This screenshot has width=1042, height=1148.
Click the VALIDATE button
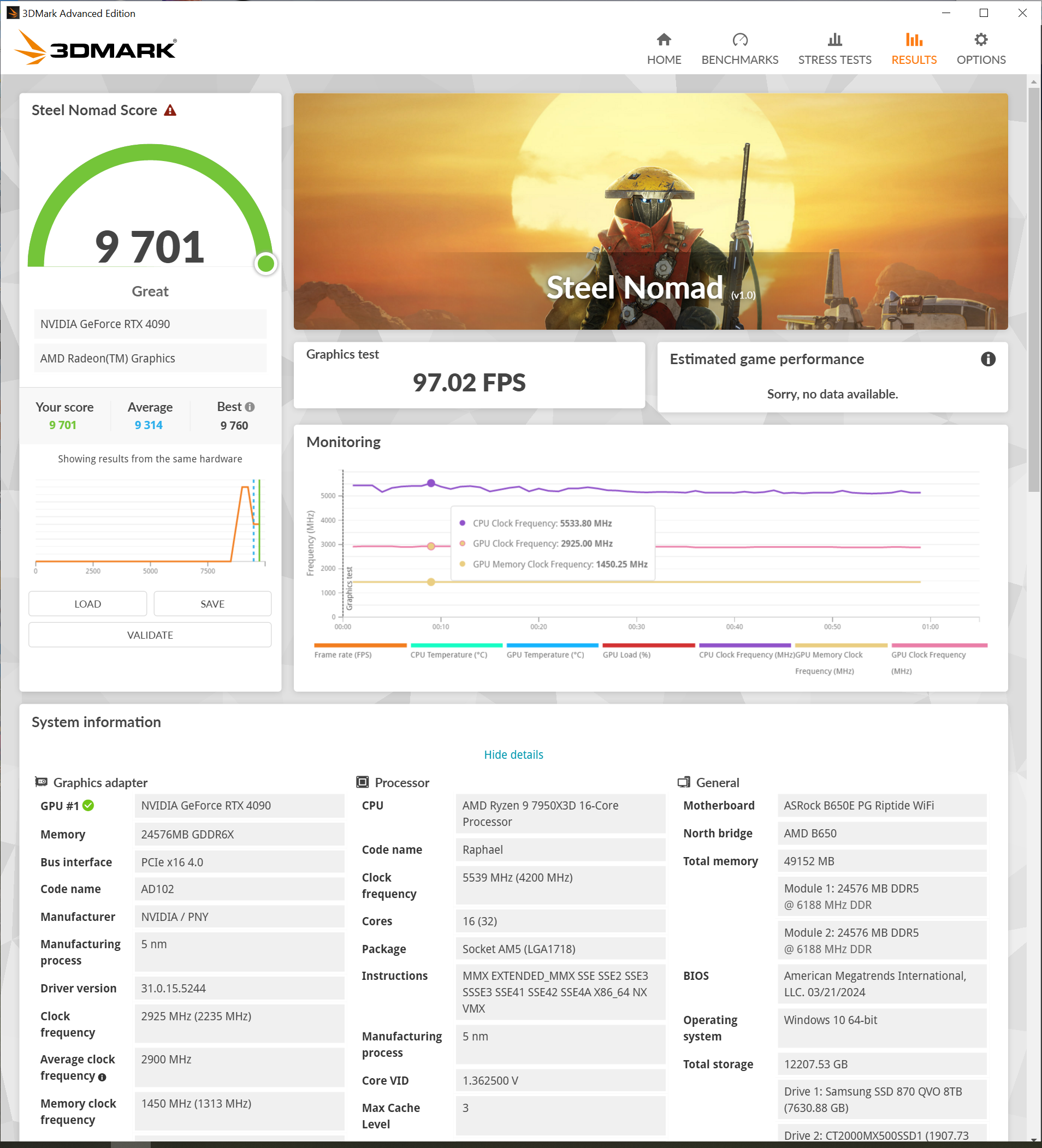[150, 635]
